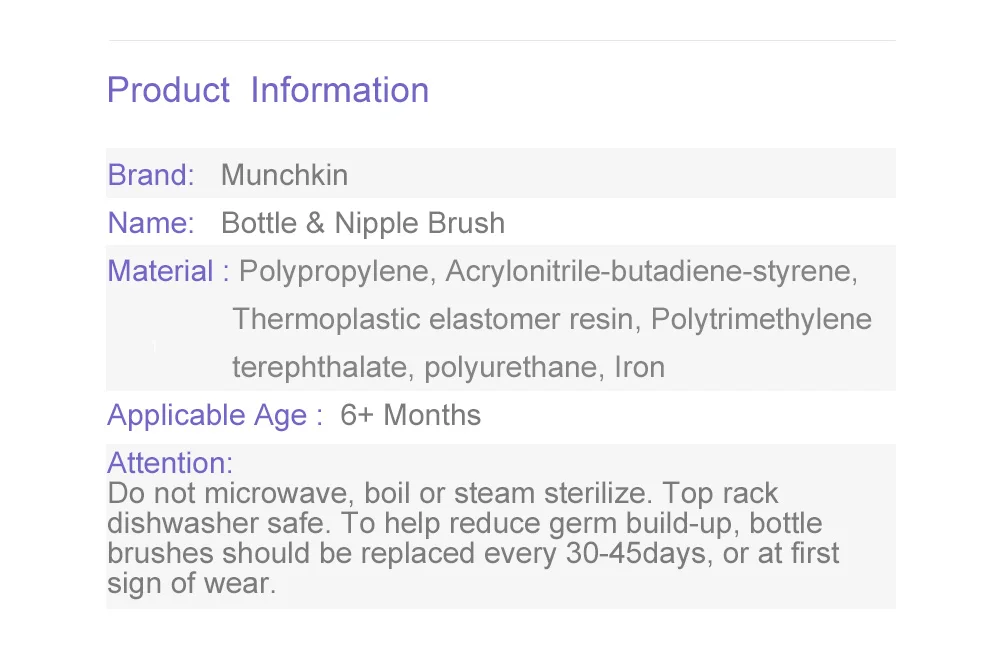The height and width of the screenshot is (646, 1000).
Task: Select the word Polytrimethylene
Action: click(761, 319)
